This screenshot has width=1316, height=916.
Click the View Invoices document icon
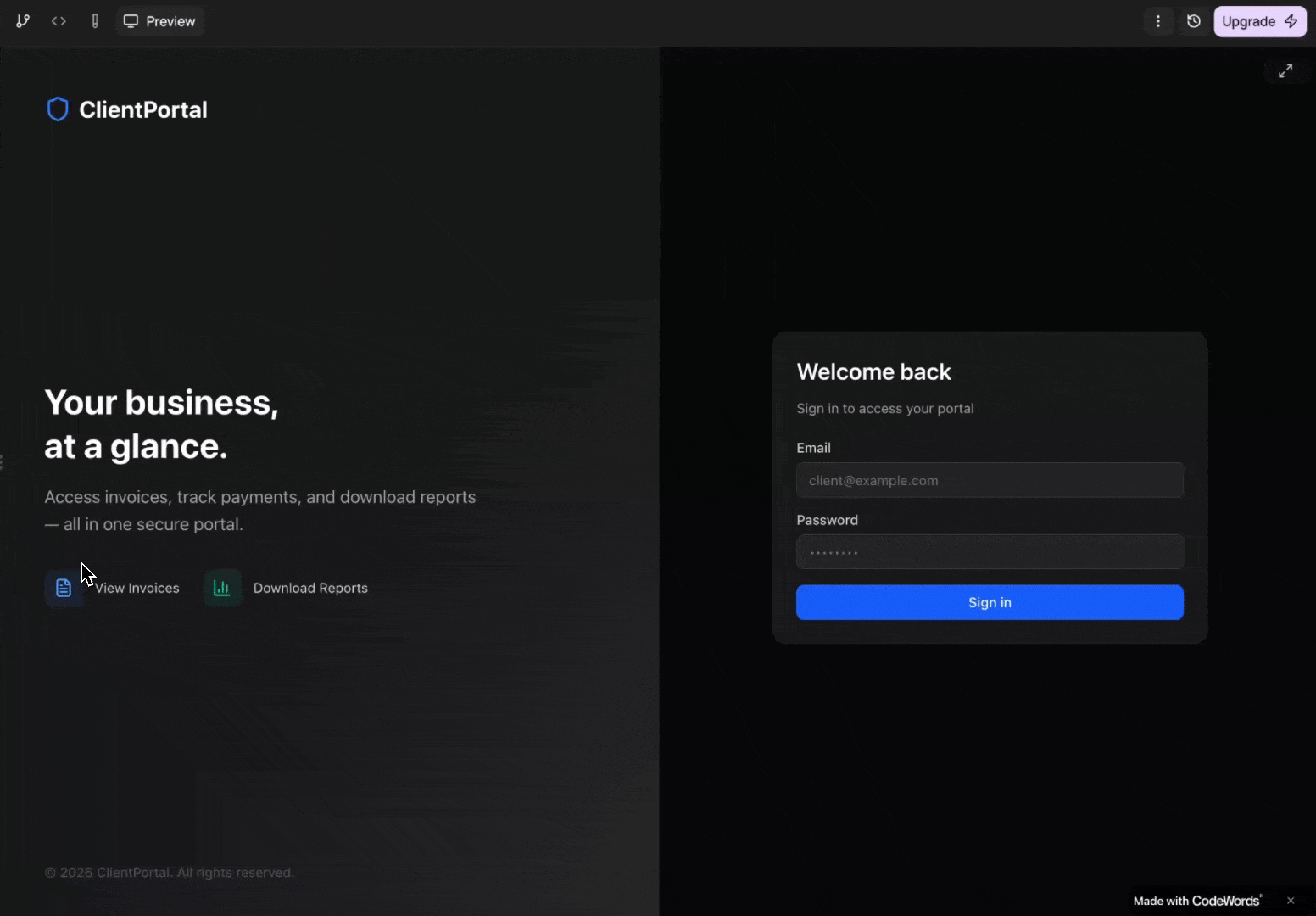[x=64, y=588]
